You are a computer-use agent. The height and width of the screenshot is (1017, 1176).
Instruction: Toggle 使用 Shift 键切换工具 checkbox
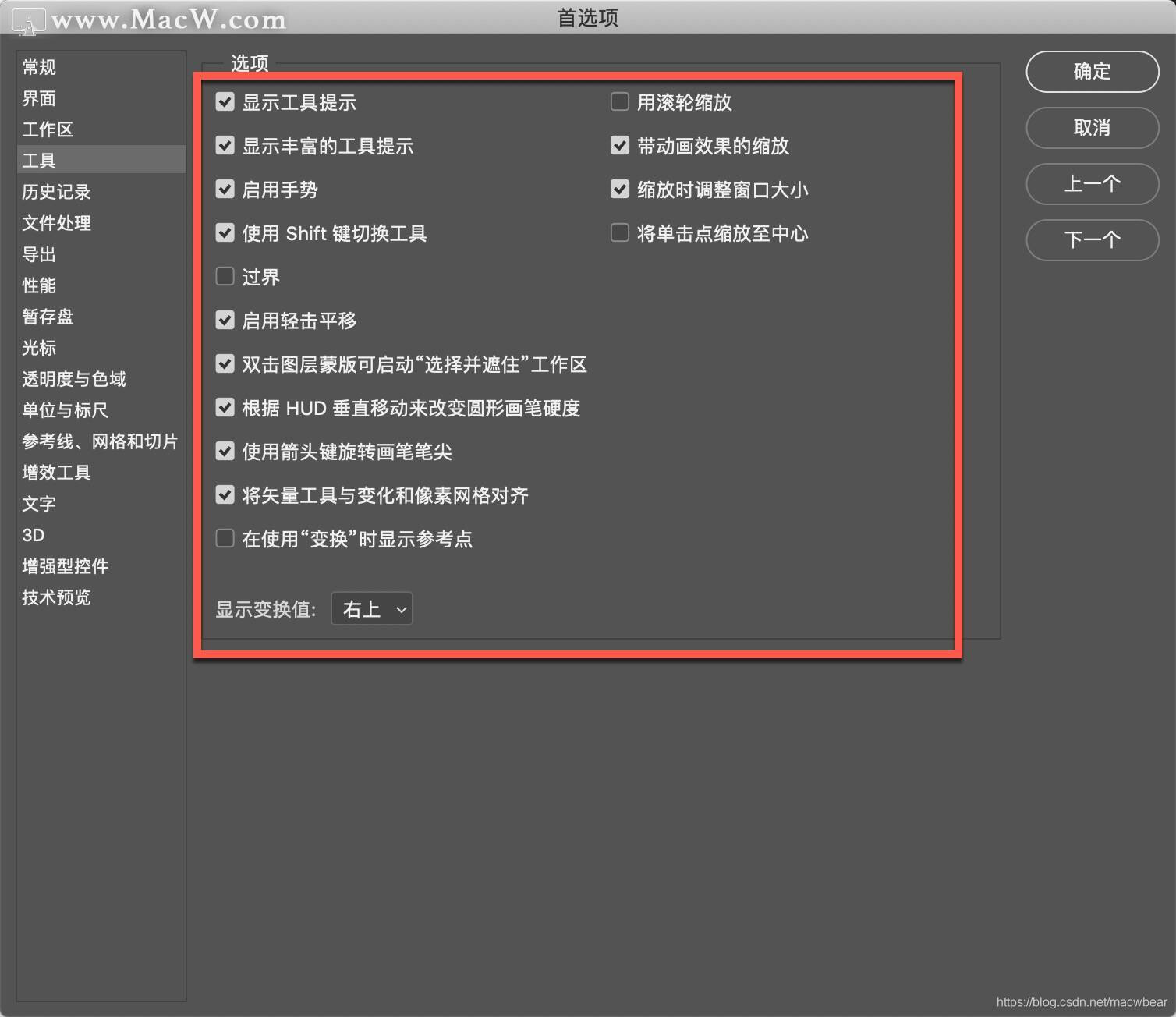[x=225, y=233]
